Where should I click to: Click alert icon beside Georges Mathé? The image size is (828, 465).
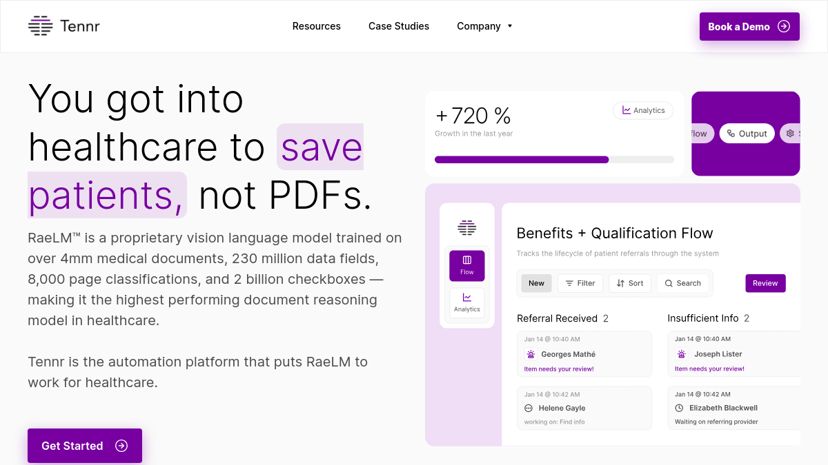531,354
